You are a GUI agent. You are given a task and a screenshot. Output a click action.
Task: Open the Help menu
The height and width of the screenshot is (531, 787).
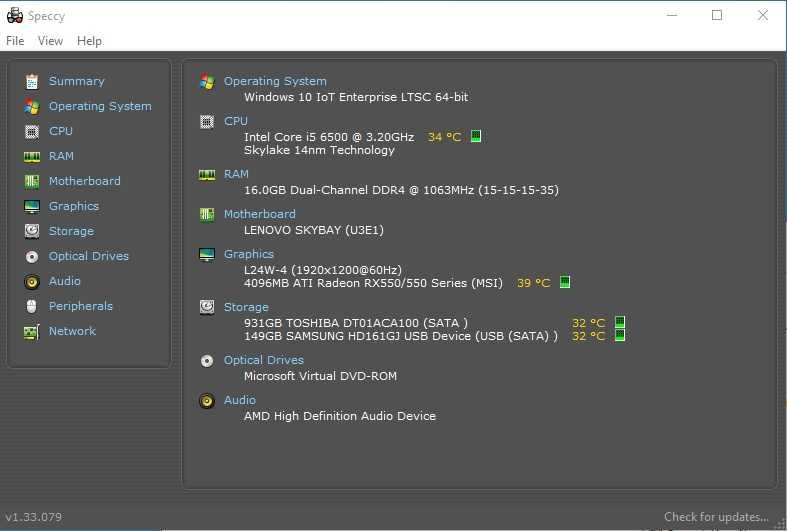pyautogui.click(x=89, y=41)
